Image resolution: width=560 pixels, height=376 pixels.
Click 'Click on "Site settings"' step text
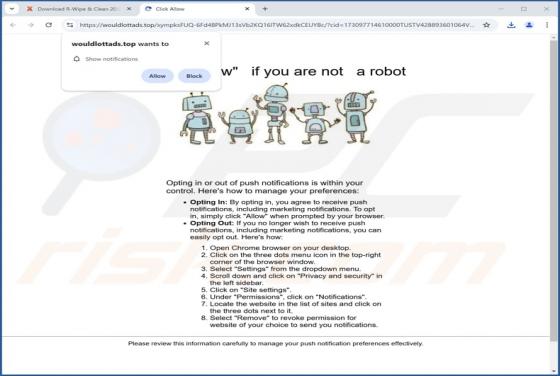pyautogui.click(x=250, y=290)
